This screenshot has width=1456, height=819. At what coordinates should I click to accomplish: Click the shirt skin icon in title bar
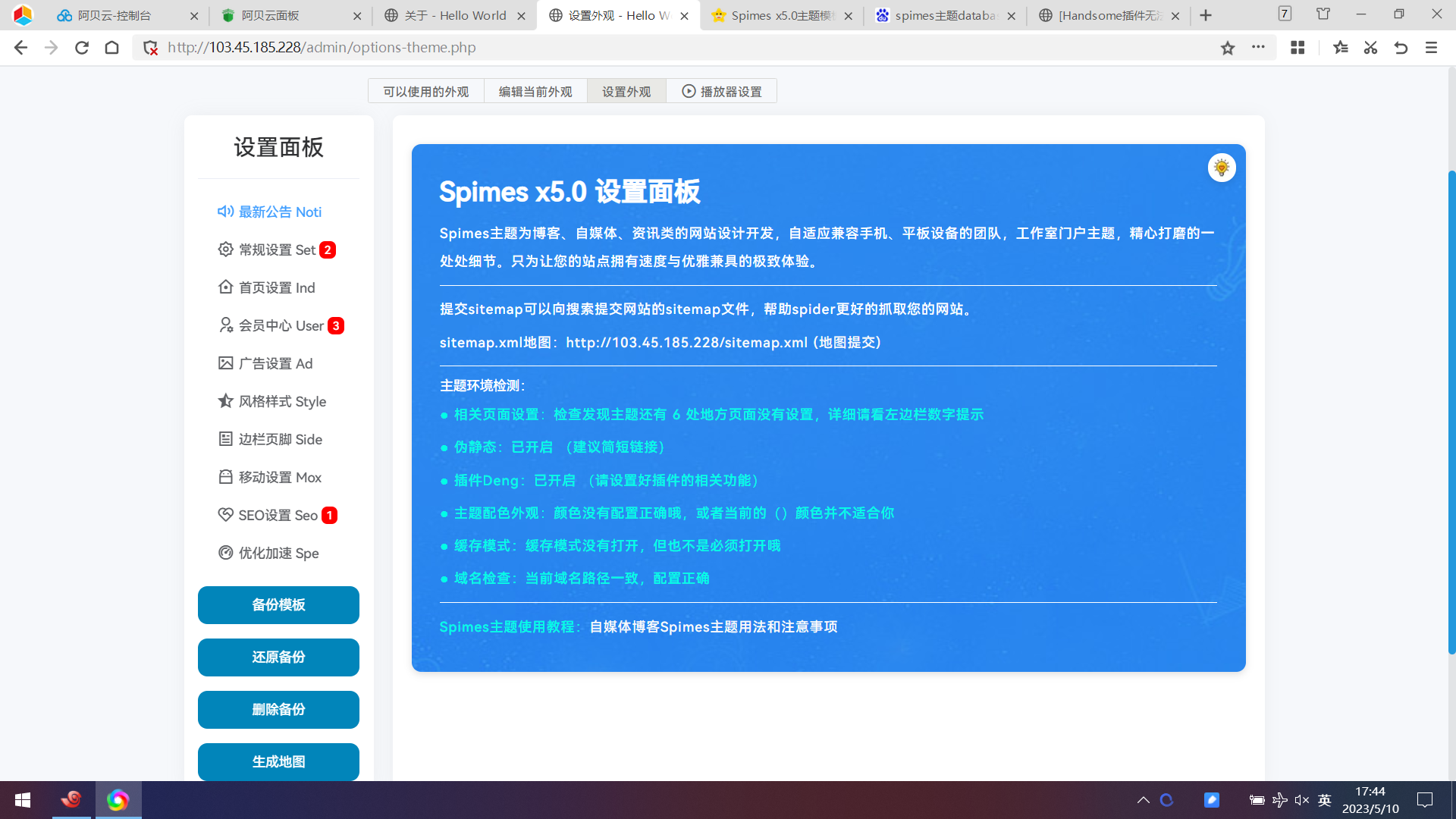[x=1323, y=14]
